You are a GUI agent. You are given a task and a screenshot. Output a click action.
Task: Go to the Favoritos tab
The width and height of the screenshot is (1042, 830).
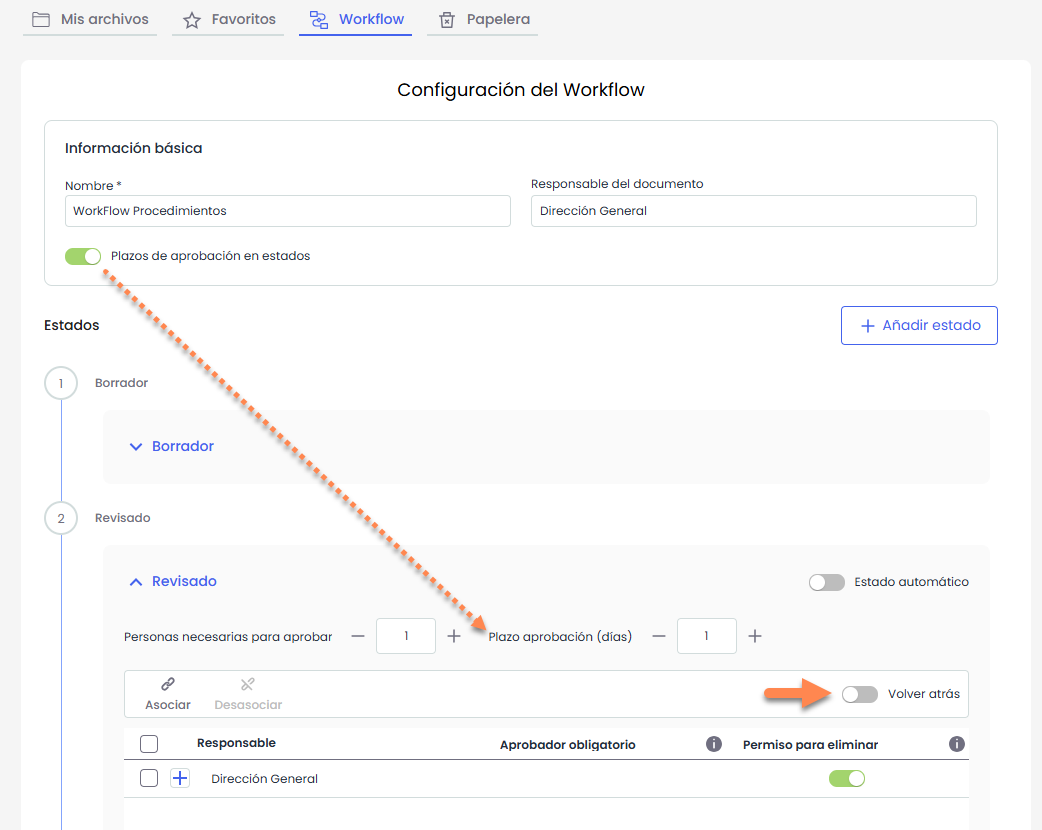229,19
